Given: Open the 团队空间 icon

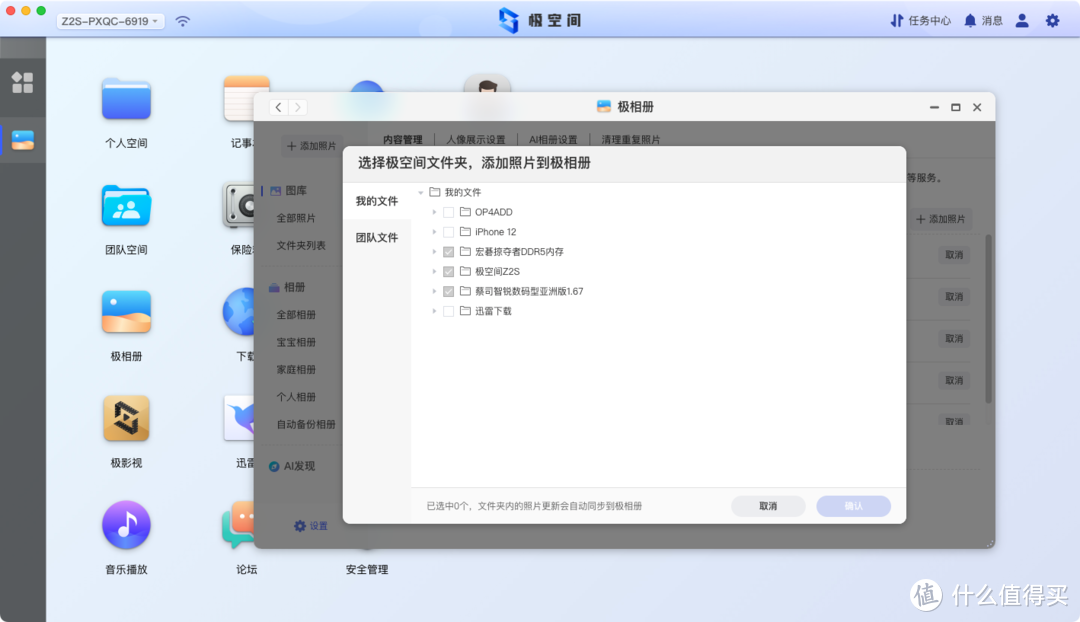Looking at the screenshot, I should tap(125, 205).
